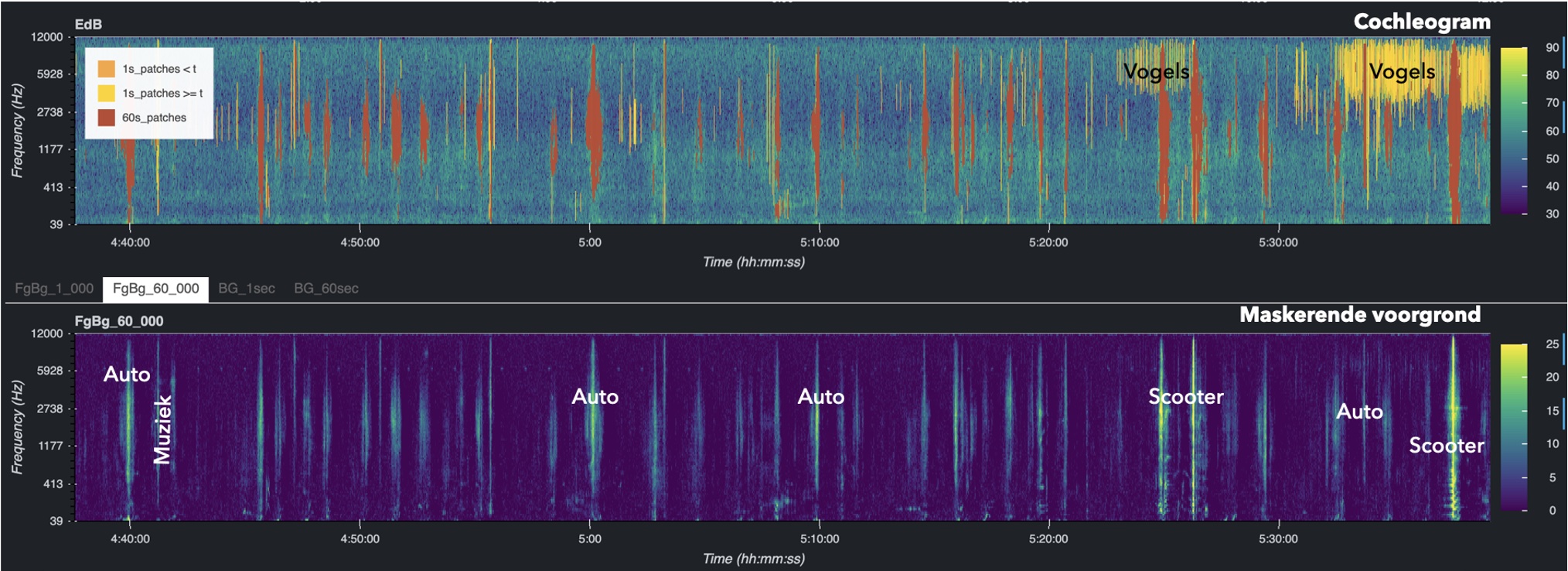Switch to the FgBg_1_000 tab
The image size is (1568, 571).
tap(54, 289)
